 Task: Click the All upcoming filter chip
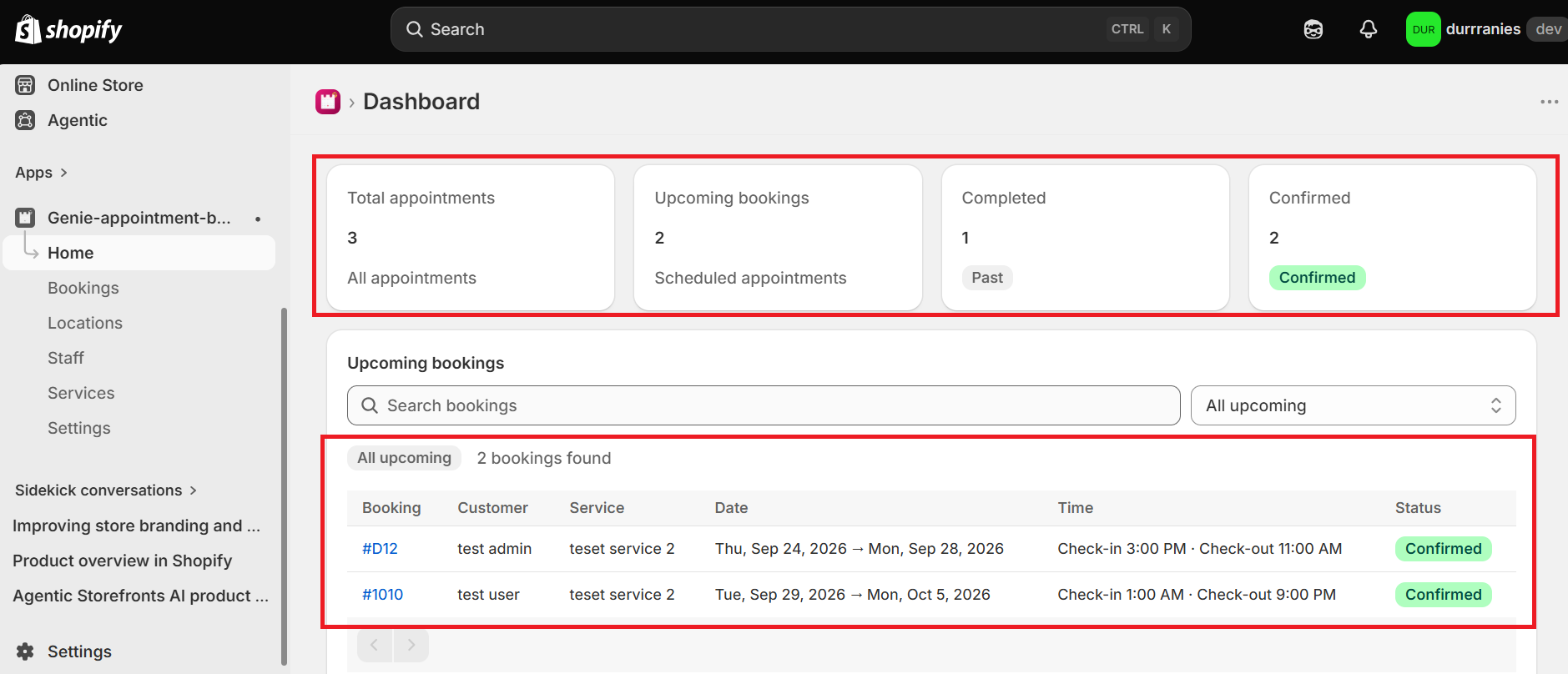(404, 458)
